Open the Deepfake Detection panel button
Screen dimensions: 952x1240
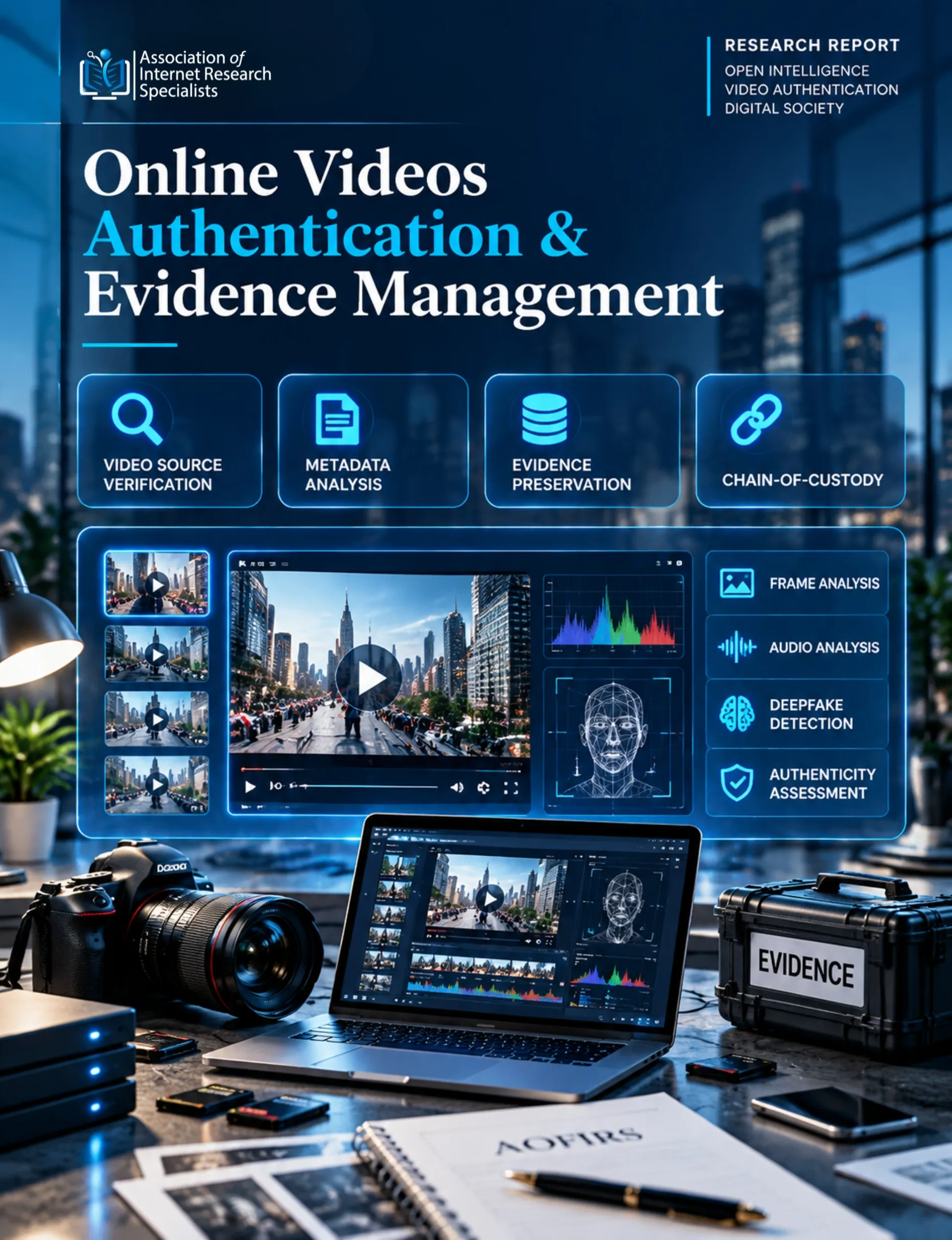click(x=797, y=714)
